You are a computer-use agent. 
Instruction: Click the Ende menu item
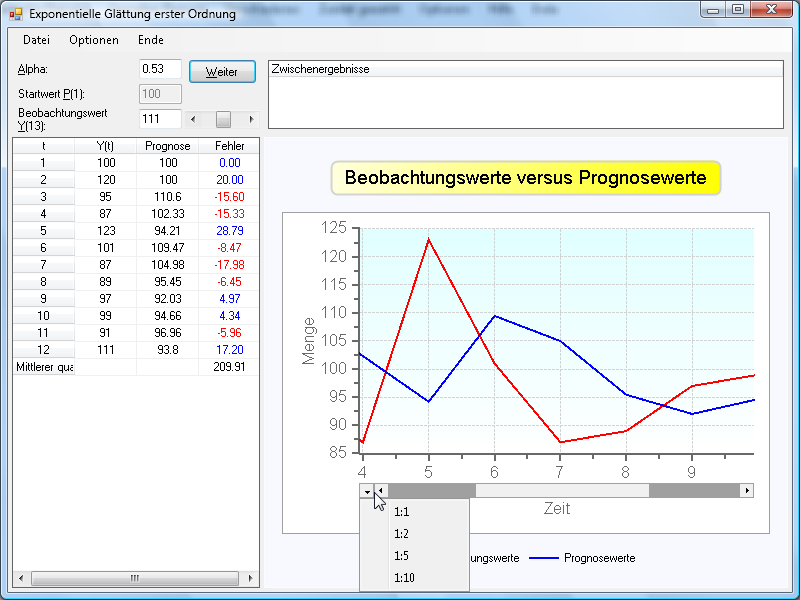[151, 40]
